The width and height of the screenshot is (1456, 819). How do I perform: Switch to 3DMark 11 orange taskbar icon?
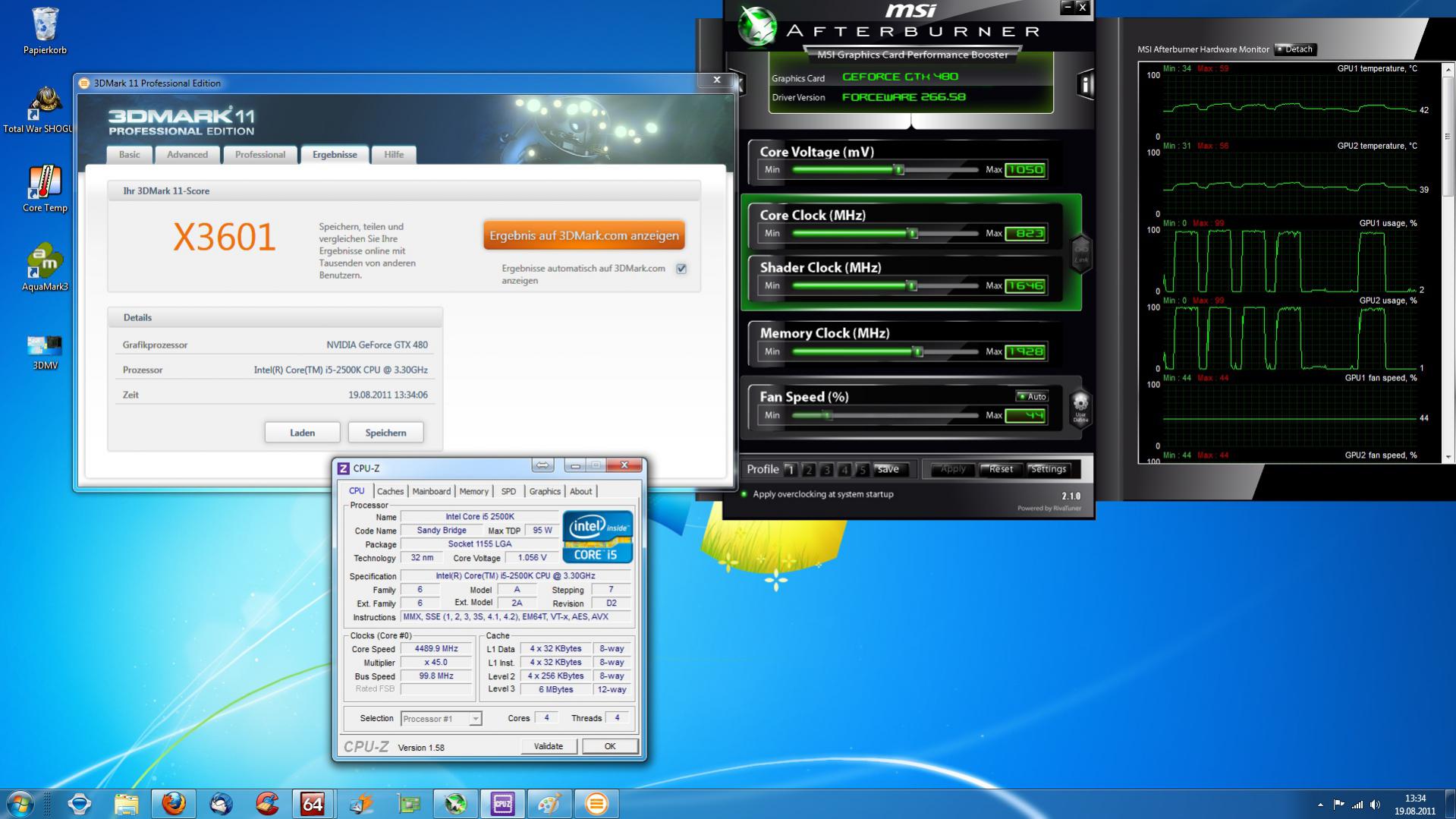(x=596, y=804)
